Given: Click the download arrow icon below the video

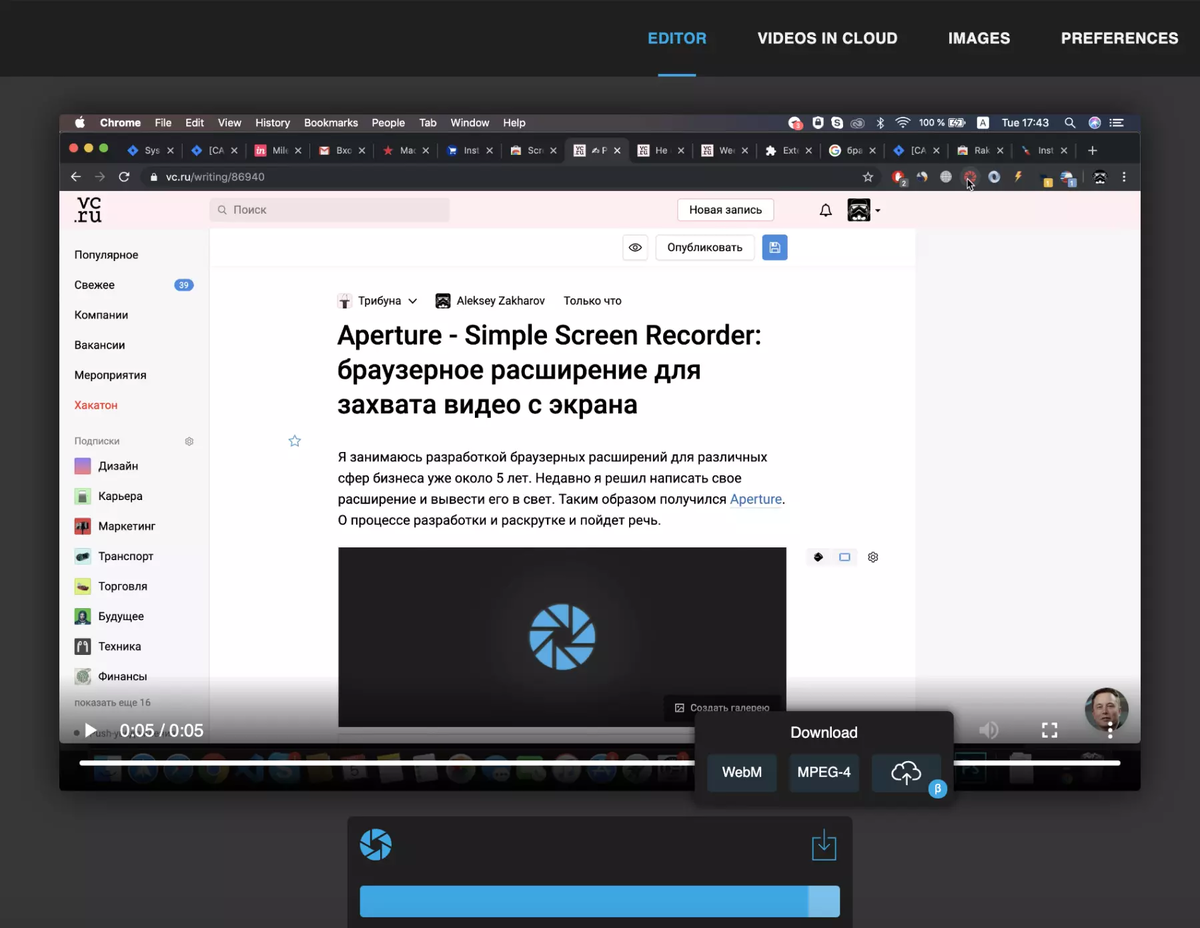Looking at the screenshot, I should [824, 845].
